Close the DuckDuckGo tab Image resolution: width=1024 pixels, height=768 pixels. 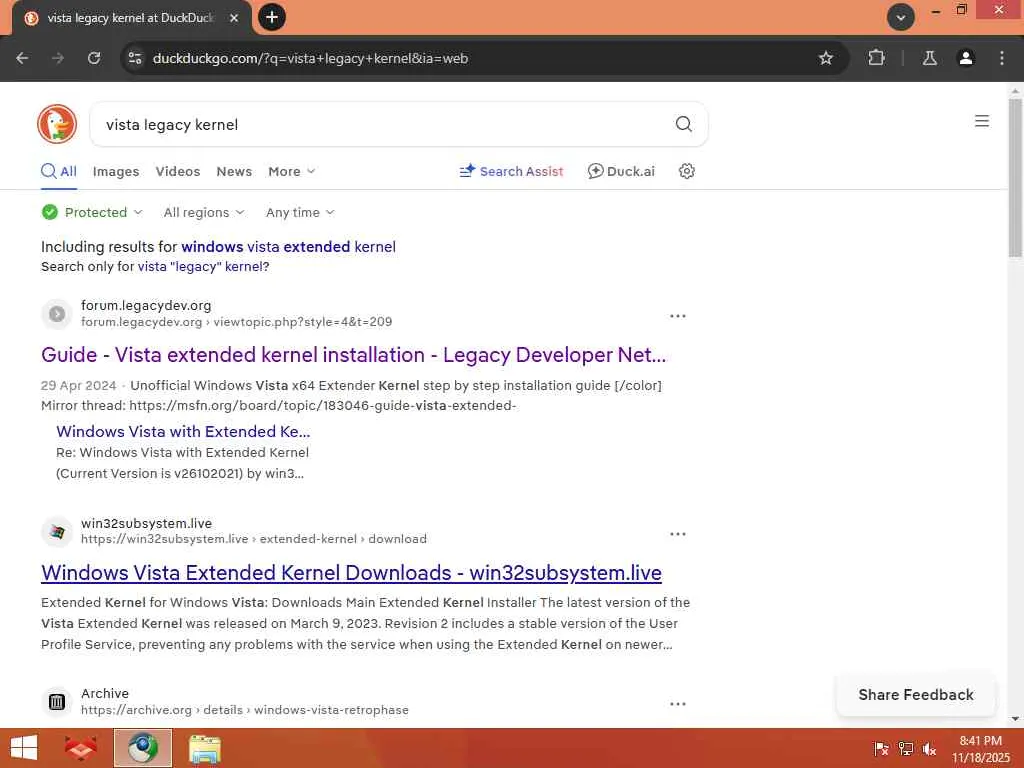click(234, 18)
